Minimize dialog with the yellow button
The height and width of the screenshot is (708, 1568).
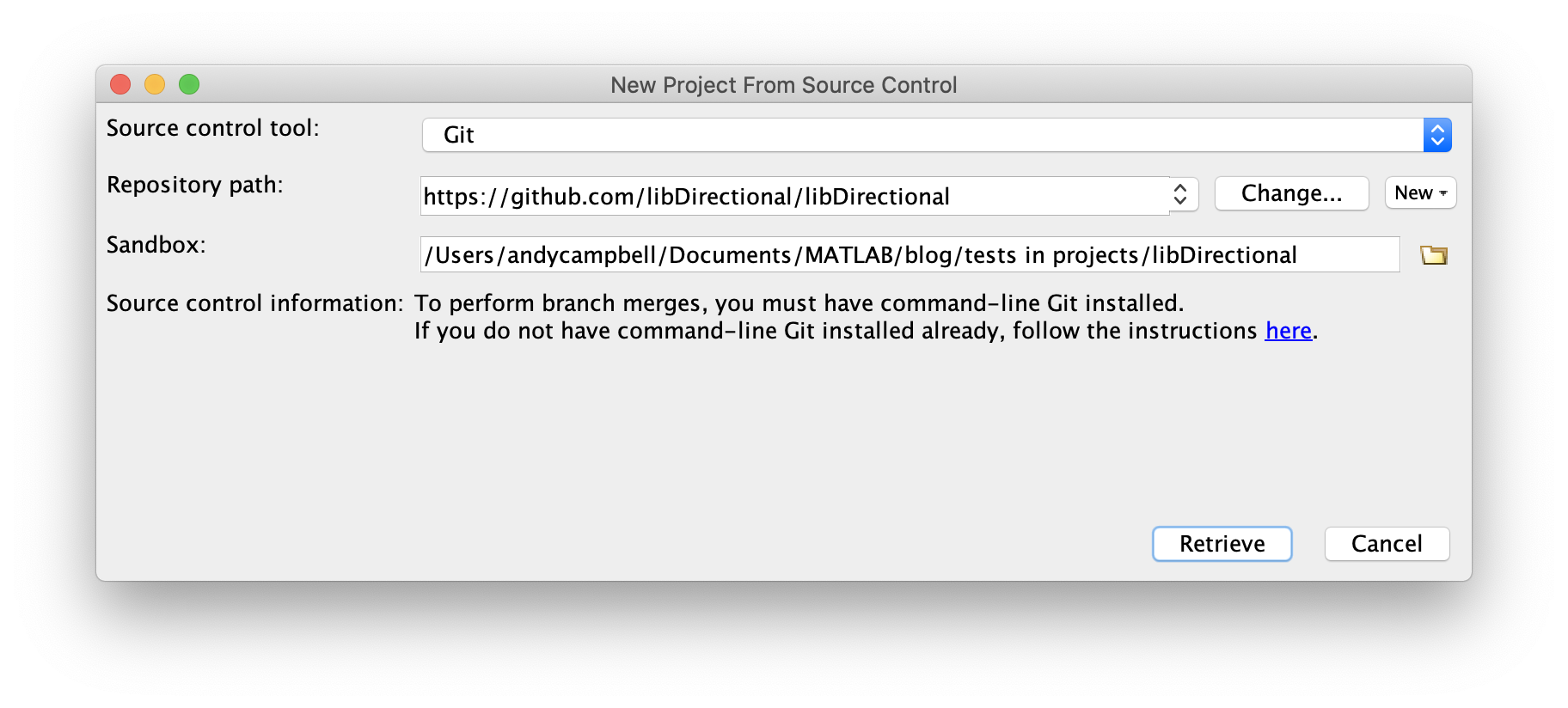pyautogui.click(x=155, y=84)
